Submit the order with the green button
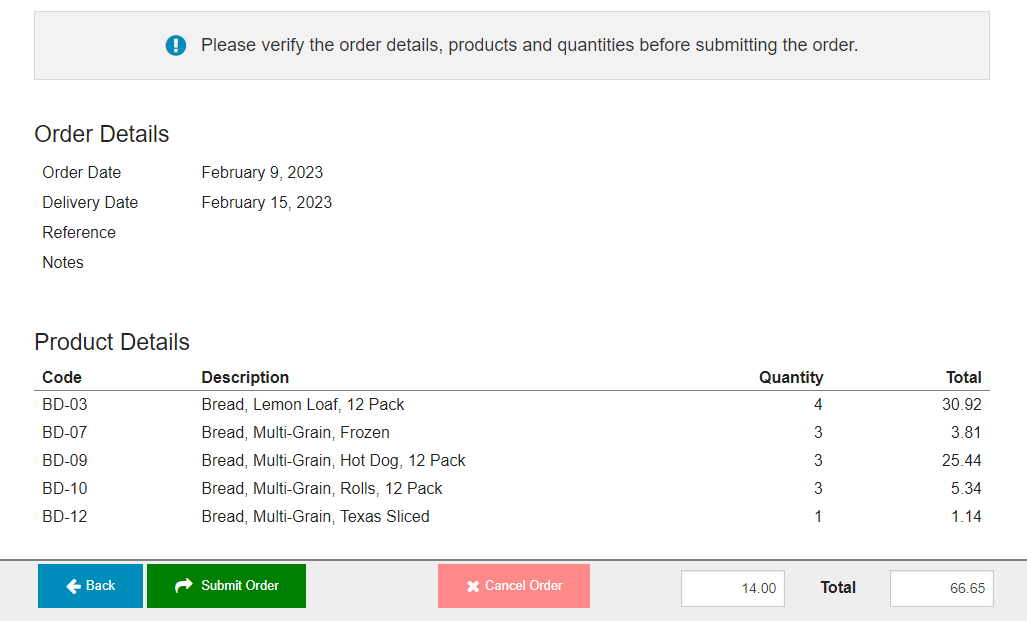This screenshot has width=1027, height=622. 226,586
